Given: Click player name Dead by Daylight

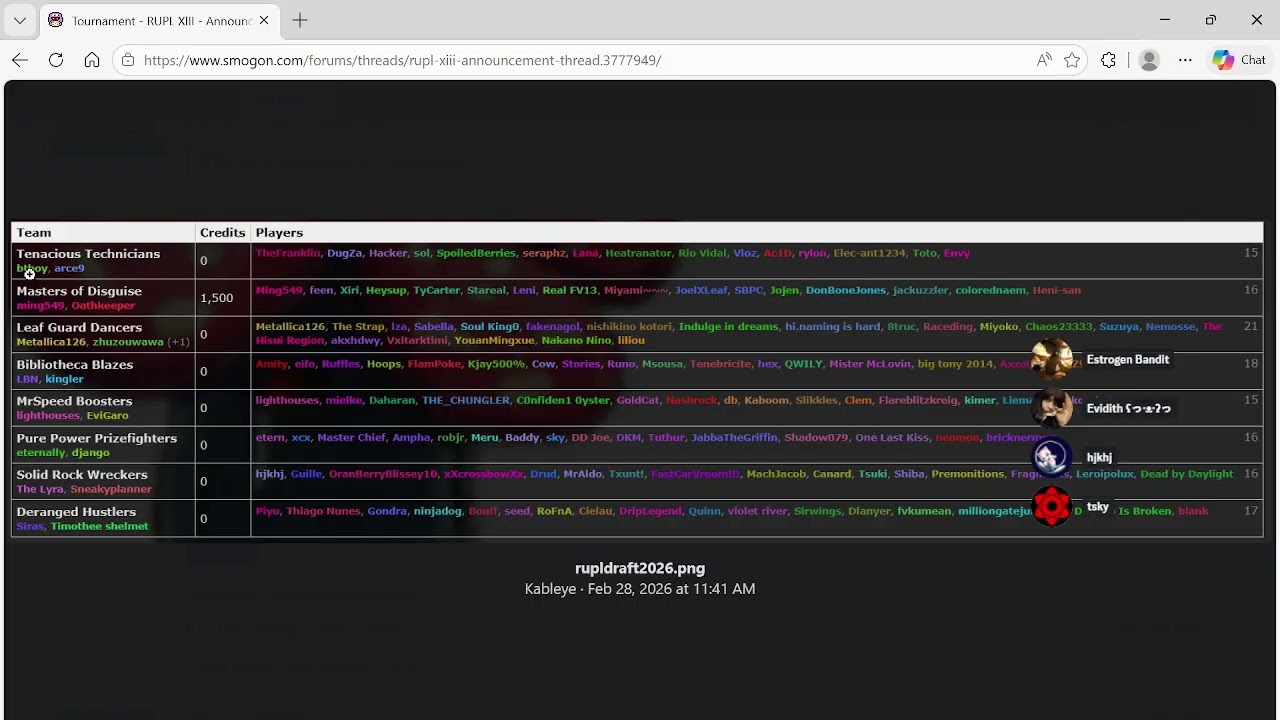Looking at the screenshot, I should [x=1187, y=474].
